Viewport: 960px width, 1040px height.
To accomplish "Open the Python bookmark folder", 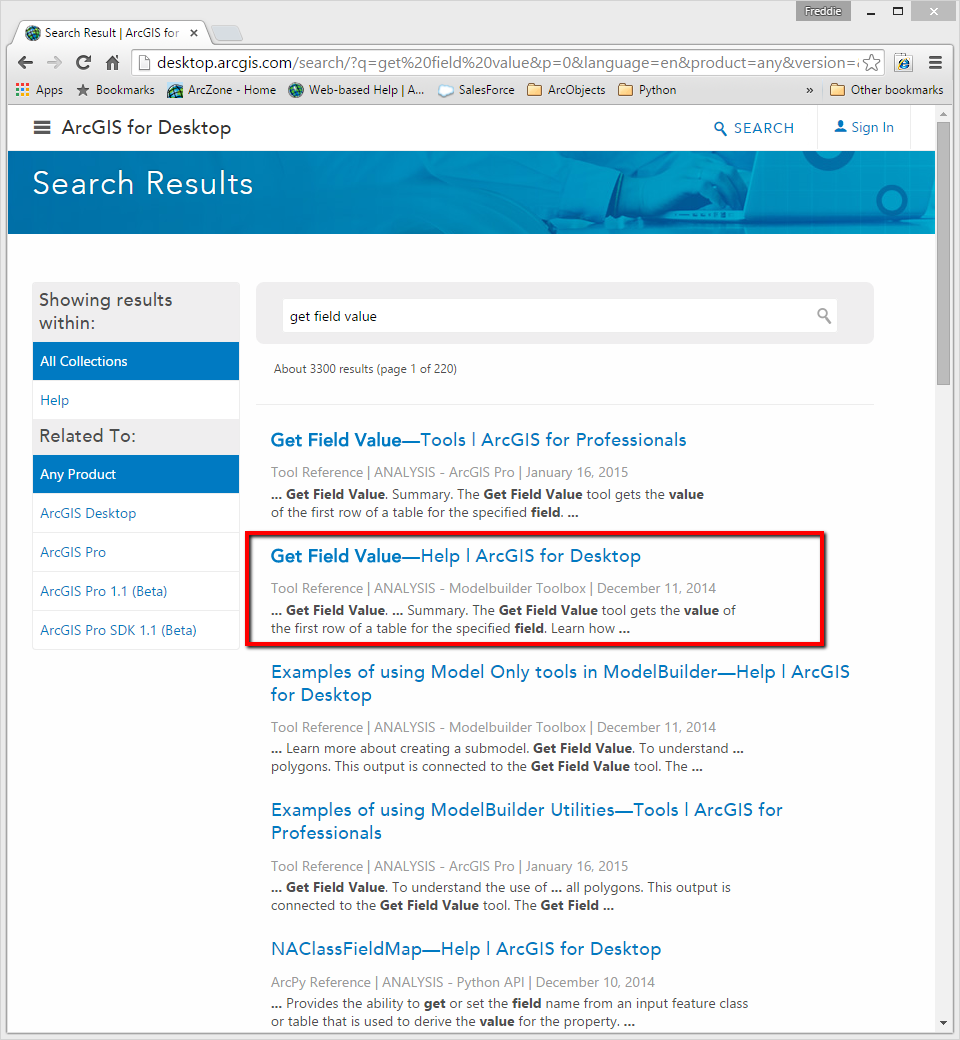I will 647,90.
